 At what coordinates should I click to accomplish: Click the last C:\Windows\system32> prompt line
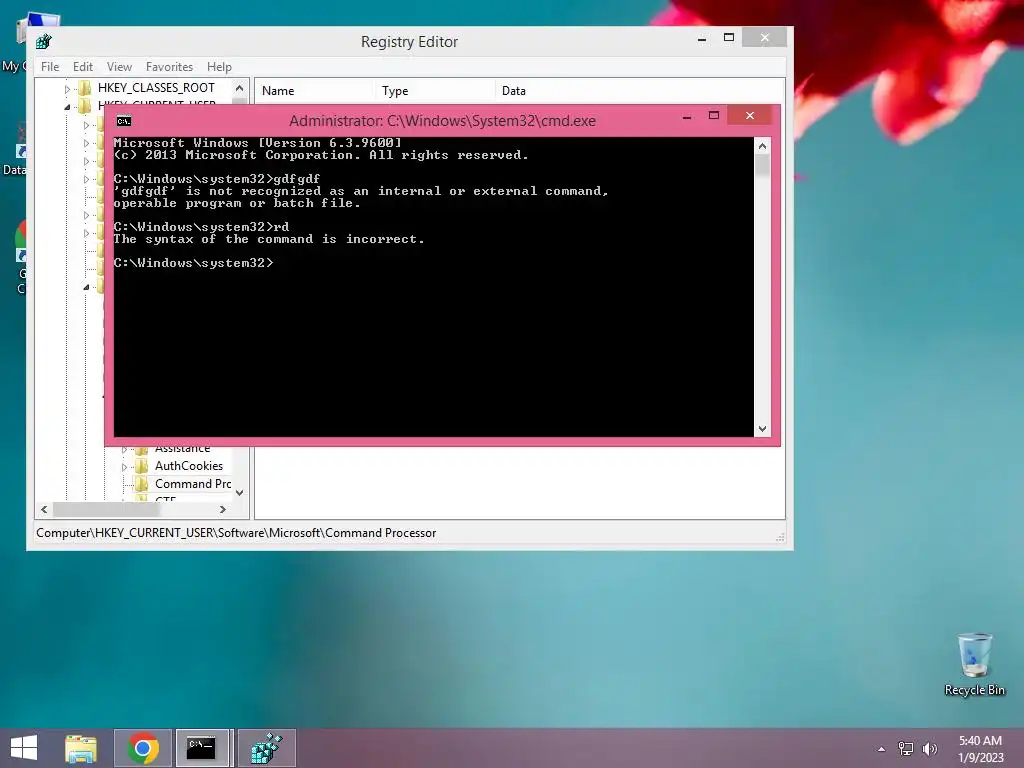click(193, 263)
